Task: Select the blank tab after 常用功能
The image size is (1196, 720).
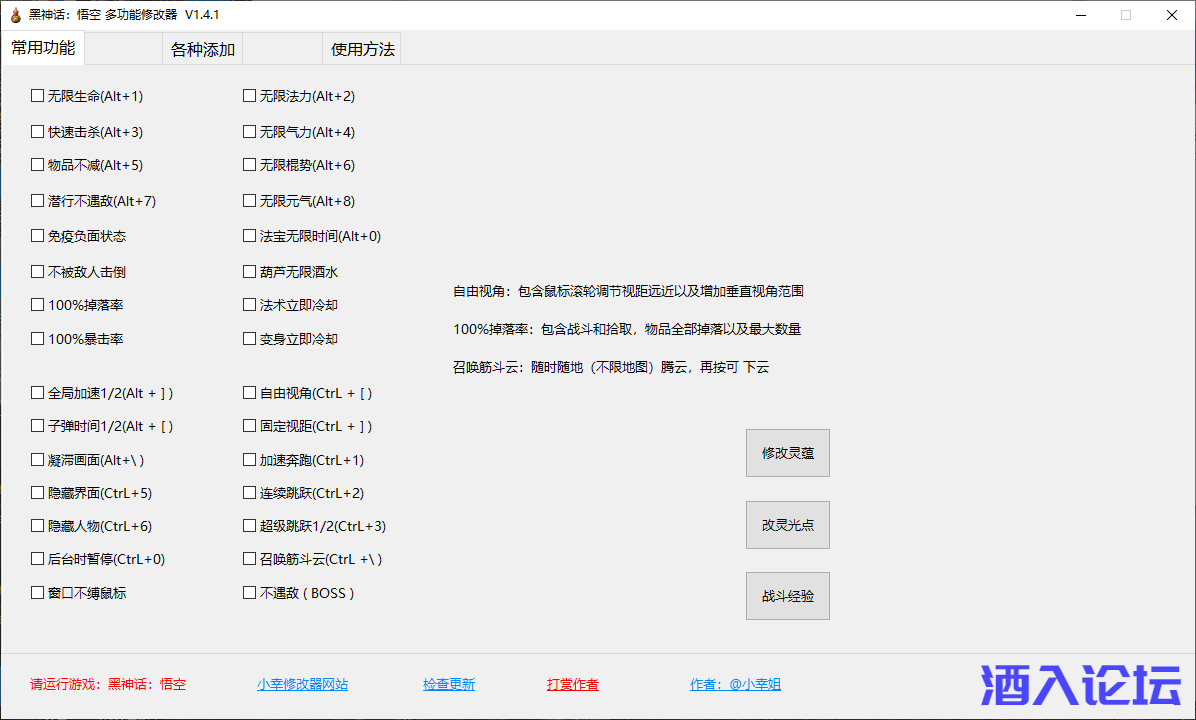Action: (x=124, y=50)
